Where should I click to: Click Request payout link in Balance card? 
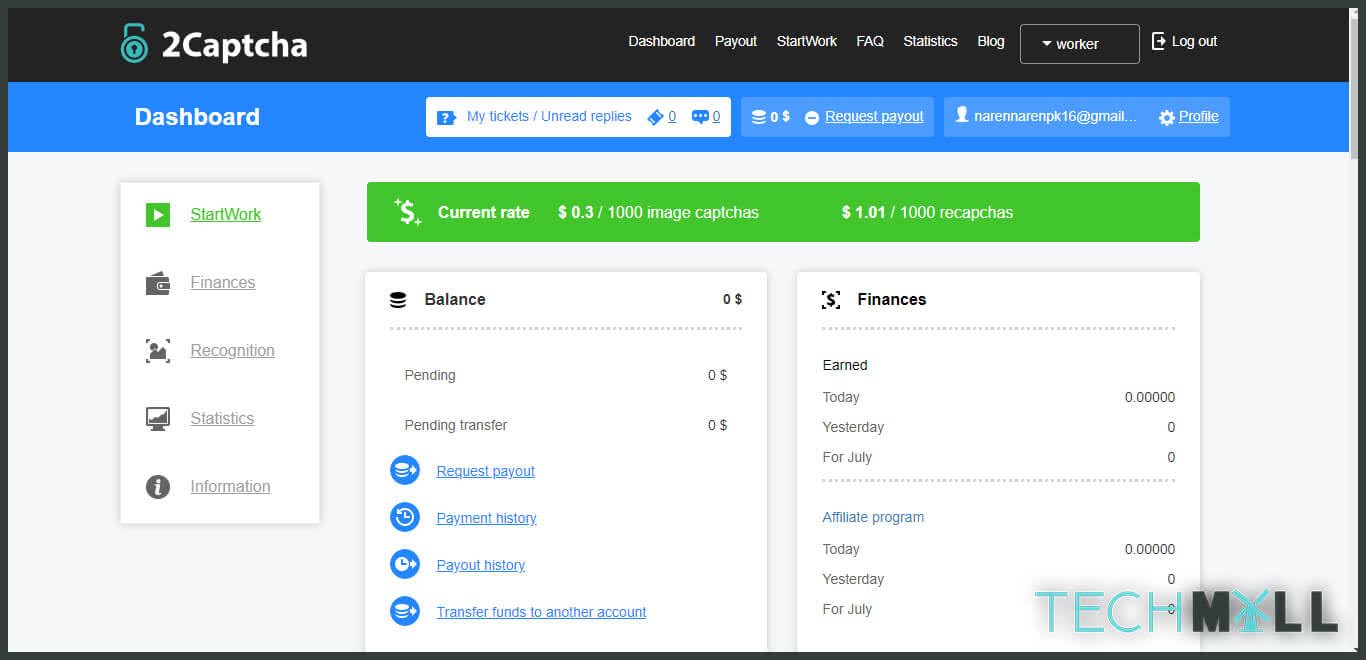pos(486,471)
